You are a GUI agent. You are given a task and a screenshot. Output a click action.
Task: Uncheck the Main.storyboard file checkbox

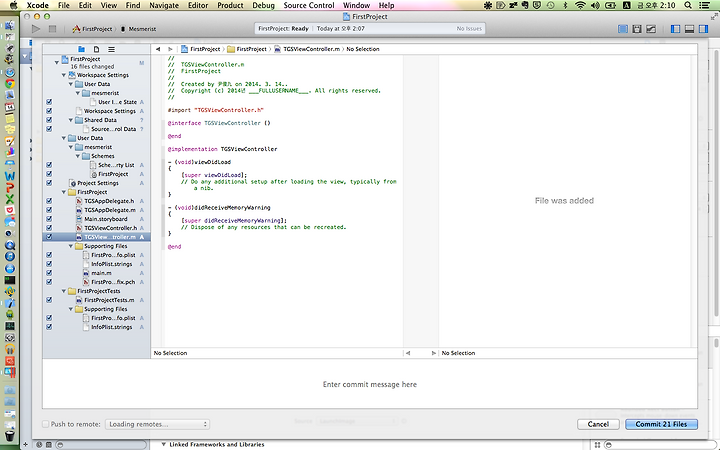coord(49,219)
